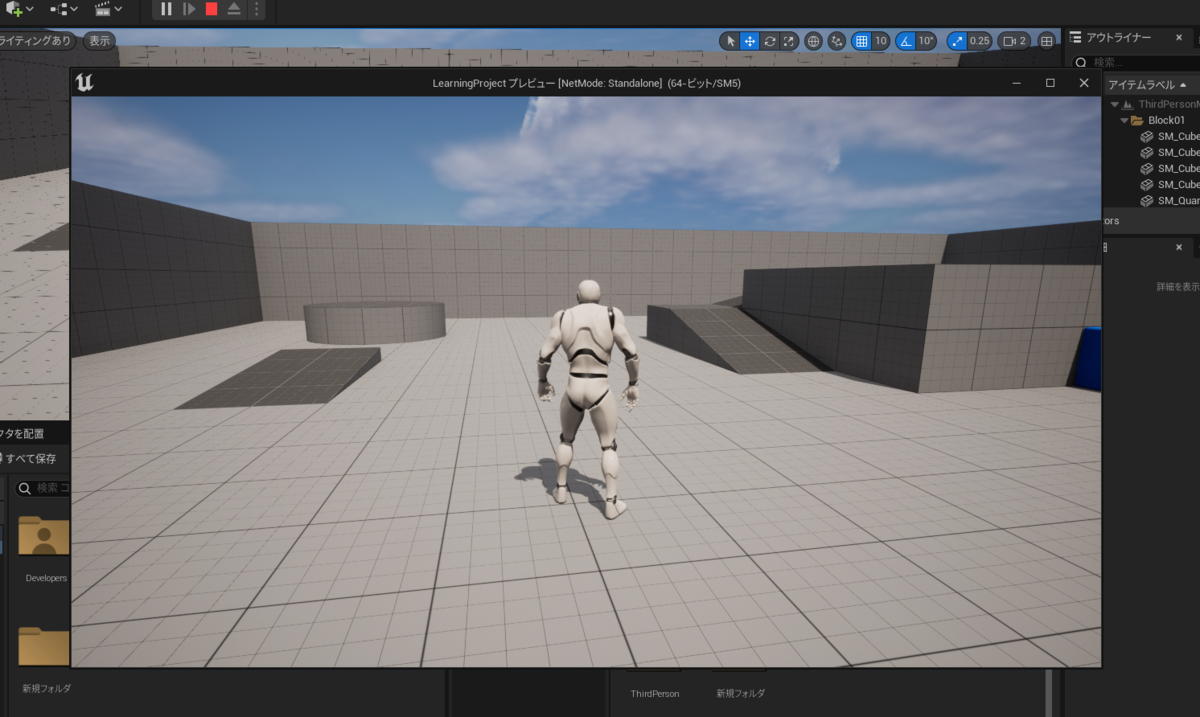Open the Cinematics clapperboard dropdown
The image size is (1200, 717).
[x=108, y=9]
